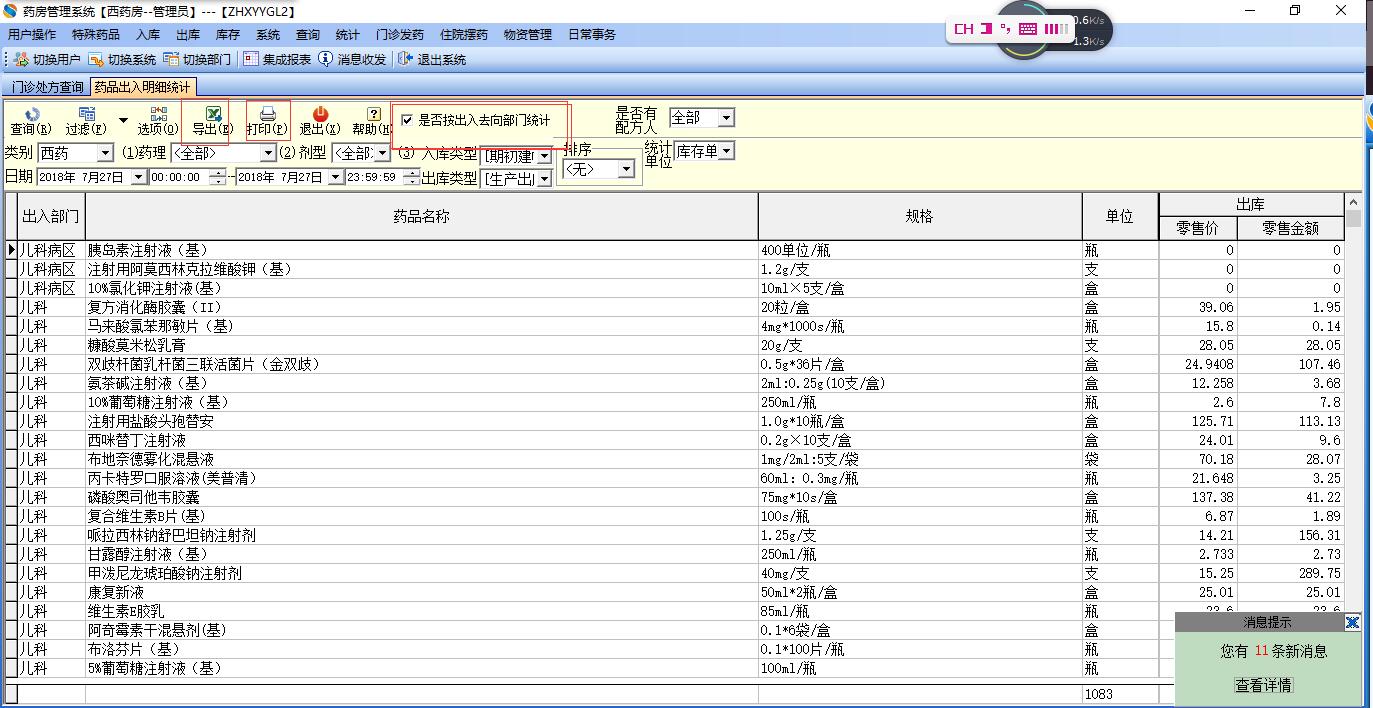Open the 出库 menu
Viewport: 1373px width, 708px height.
point(188,35)
